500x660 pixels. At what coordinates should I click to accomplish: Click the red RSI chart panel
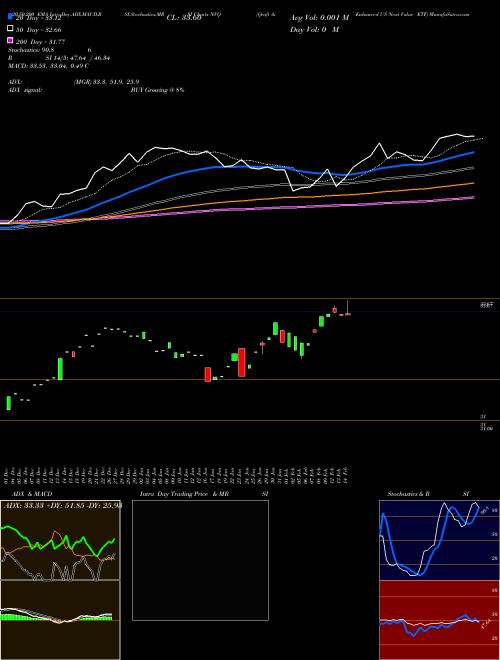(439, 620)
